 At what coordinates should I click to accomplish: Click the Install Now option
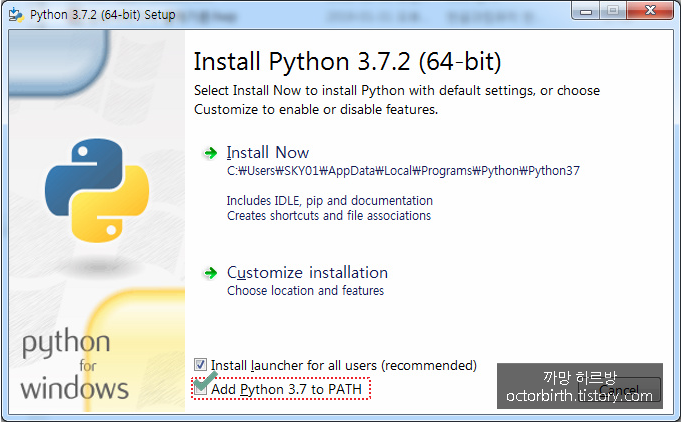[268, 153]
